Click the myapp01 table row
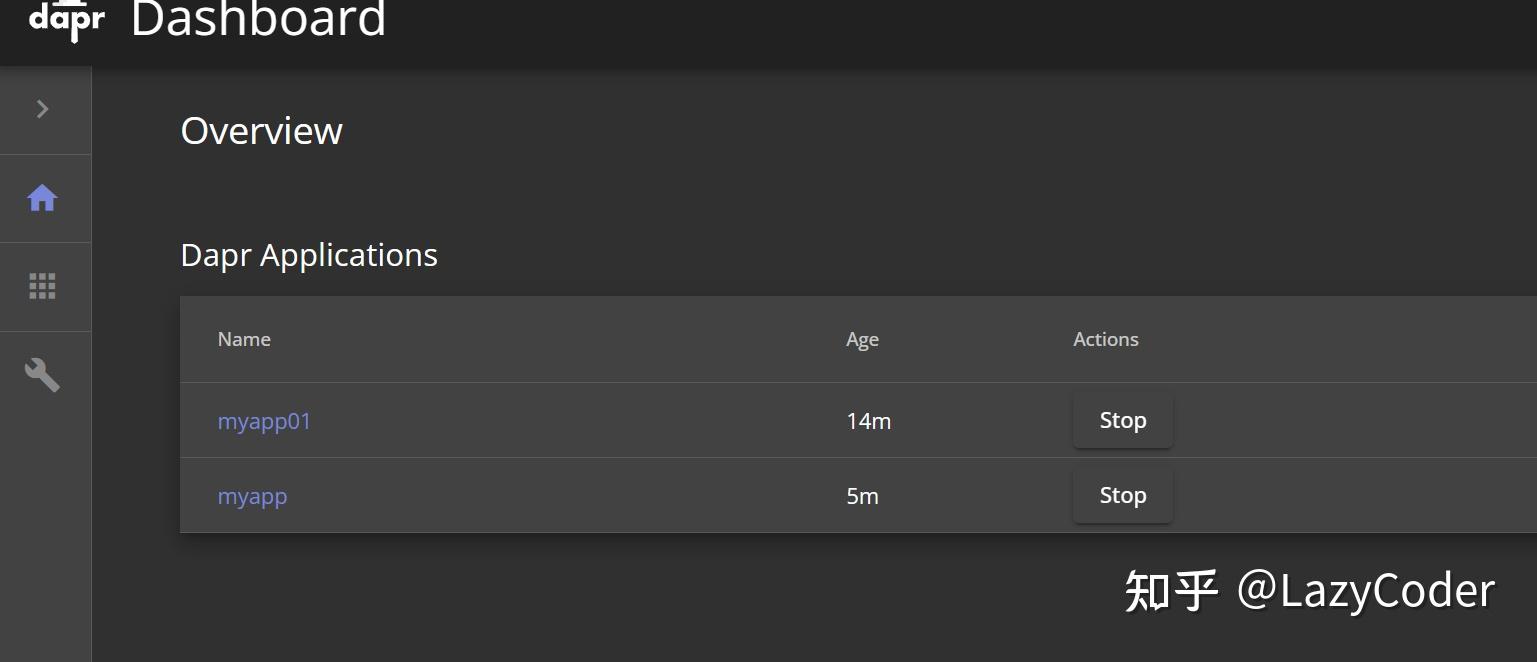 coord(858,420)
